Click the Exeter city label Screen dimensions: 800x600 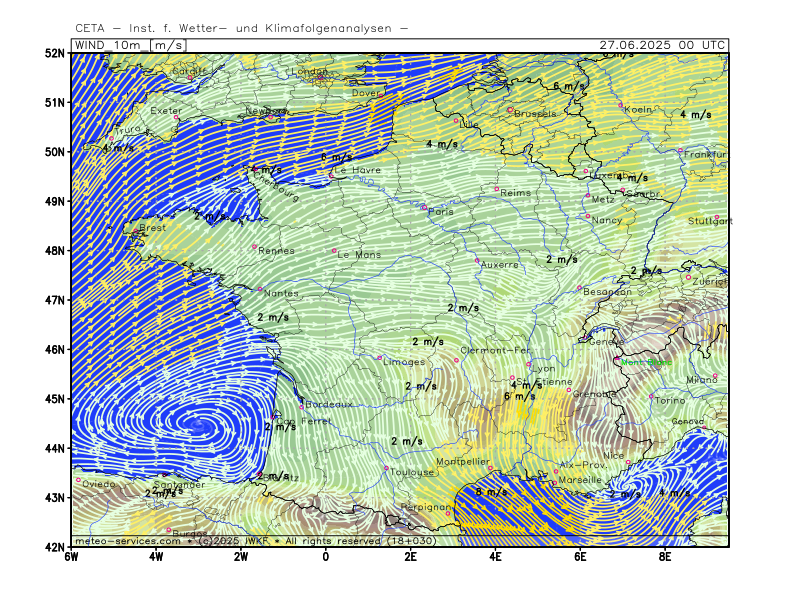click(166, 111)
